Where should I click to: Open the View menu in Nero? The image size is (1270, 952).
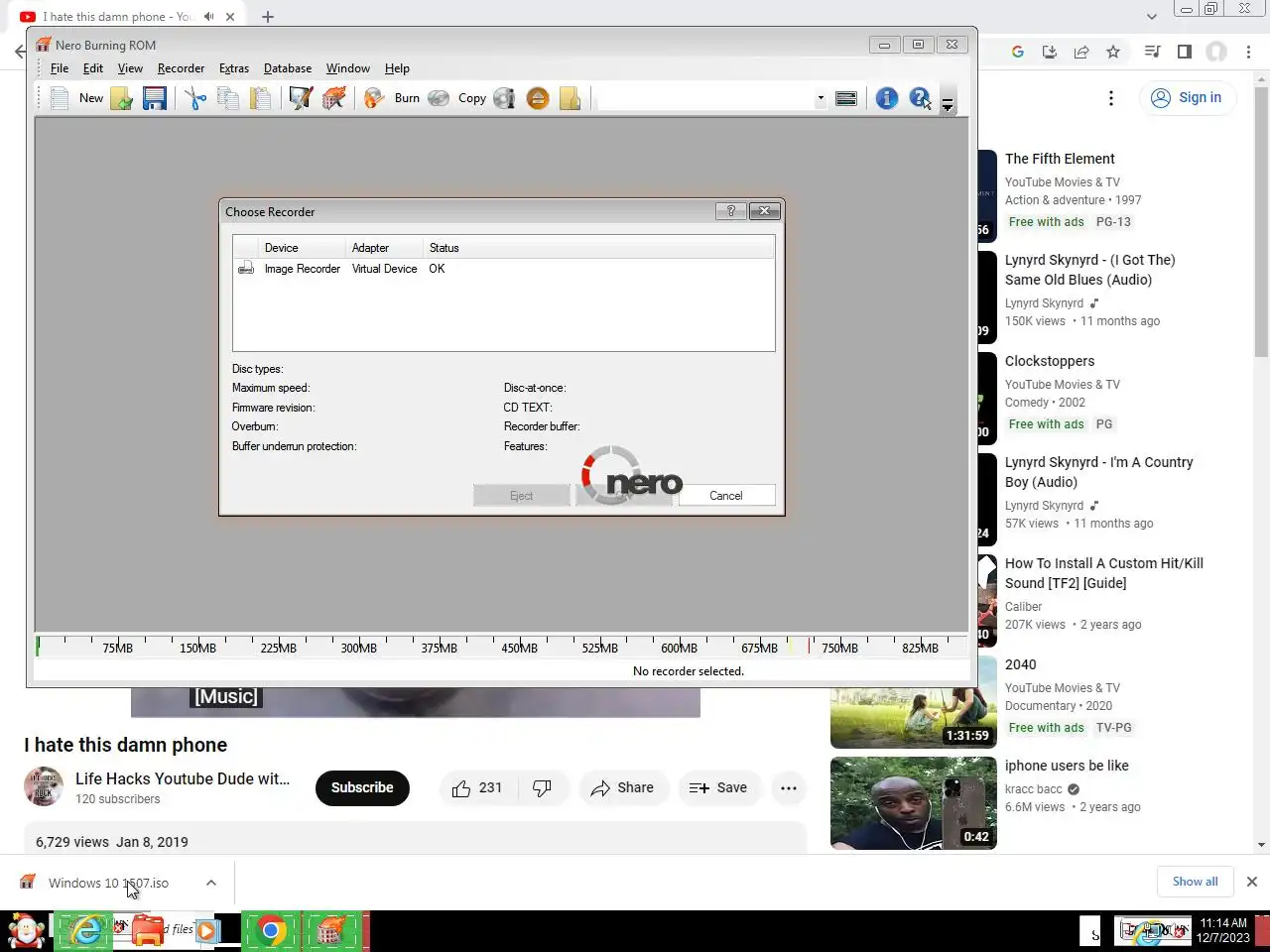[130, 68]
